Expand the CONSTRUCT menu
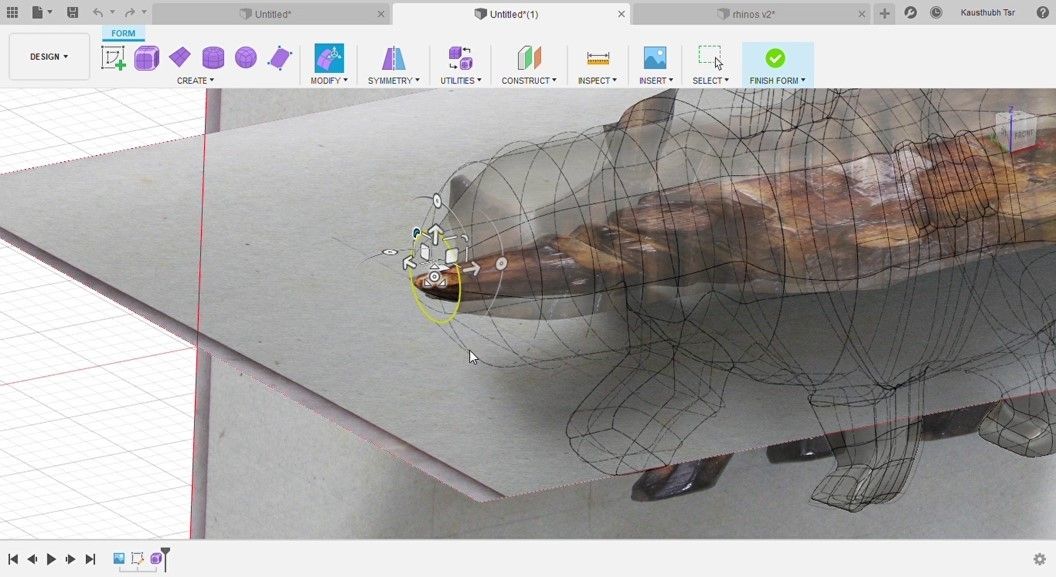The height and width of the screenshot is (577, 1056). coord(529,81)
